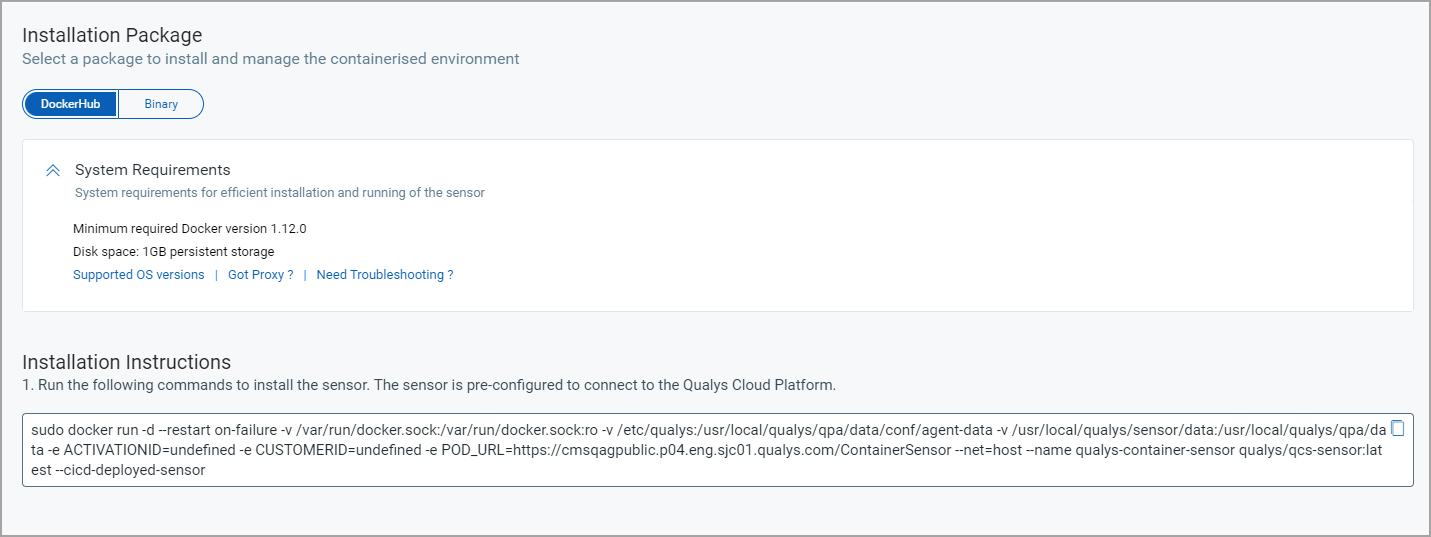This screenshot has height=537, width=1431.
Task: Click the Minimum required Docker version line
Action: click(189, 229)
